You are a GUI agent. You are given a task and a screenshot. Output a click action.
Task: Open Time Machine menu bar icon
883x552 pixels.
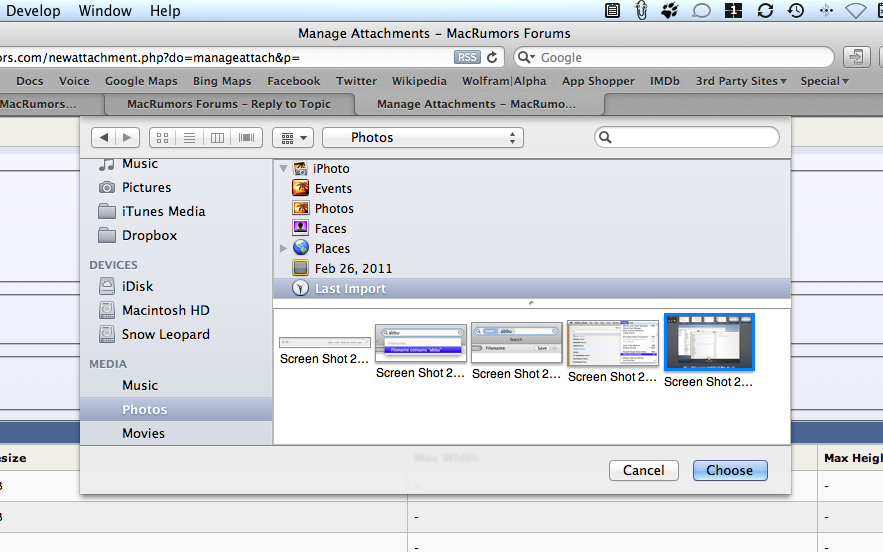pos(796,10)
